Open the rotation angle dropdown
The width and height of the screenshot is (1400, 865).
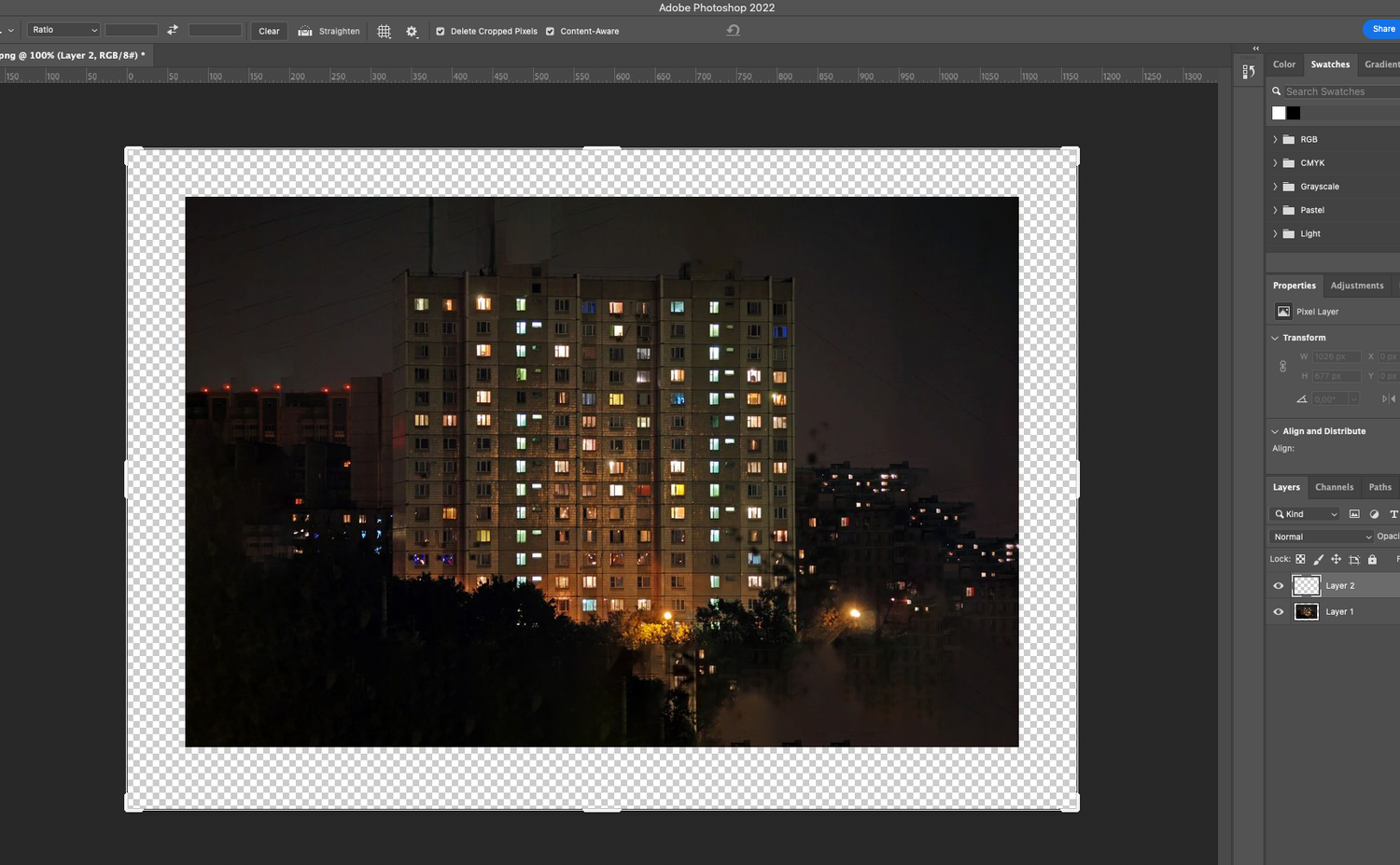coord(1353,398)
